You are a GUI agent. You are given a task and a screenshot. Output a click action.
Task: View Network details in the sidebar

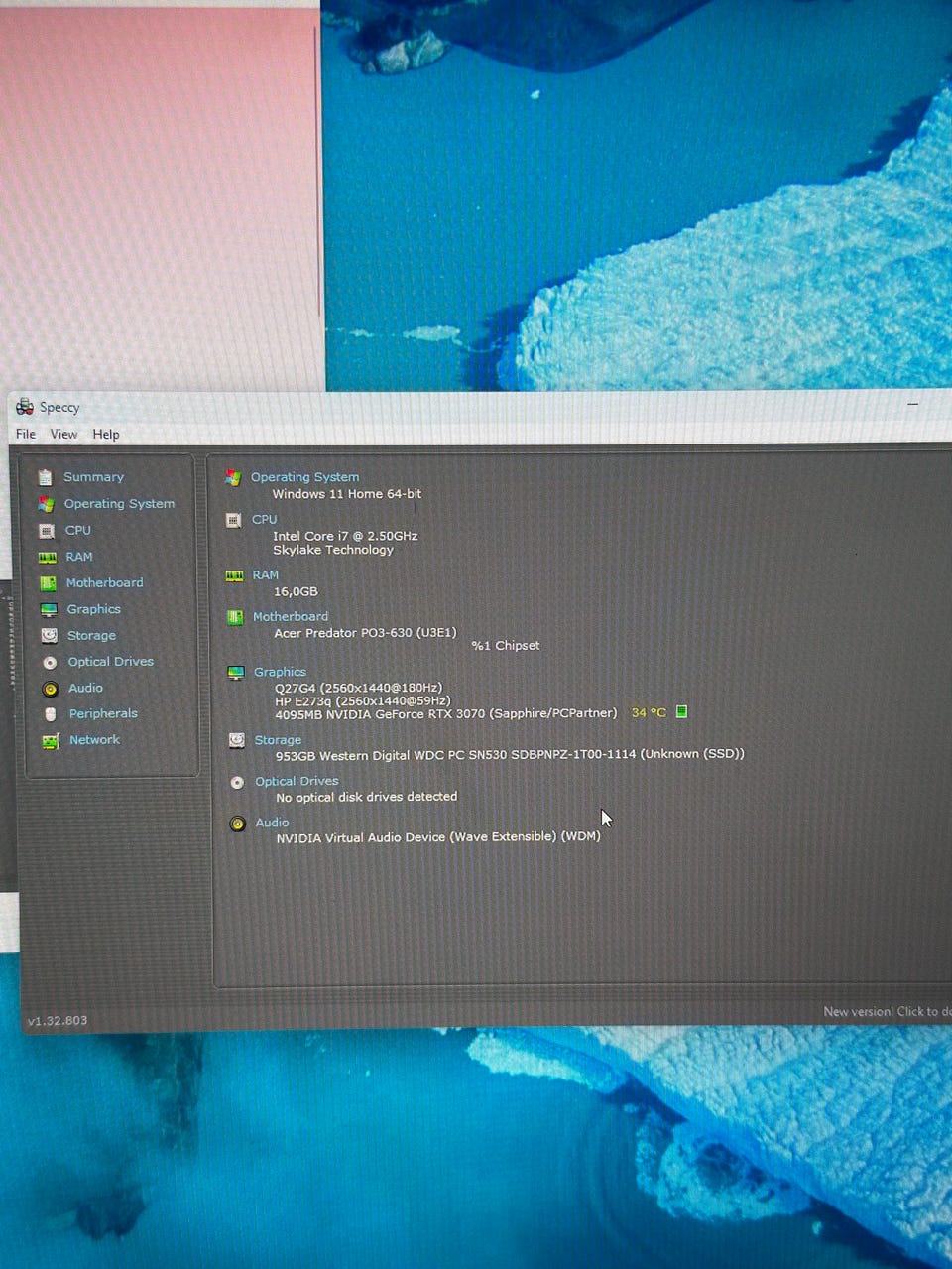95,739
